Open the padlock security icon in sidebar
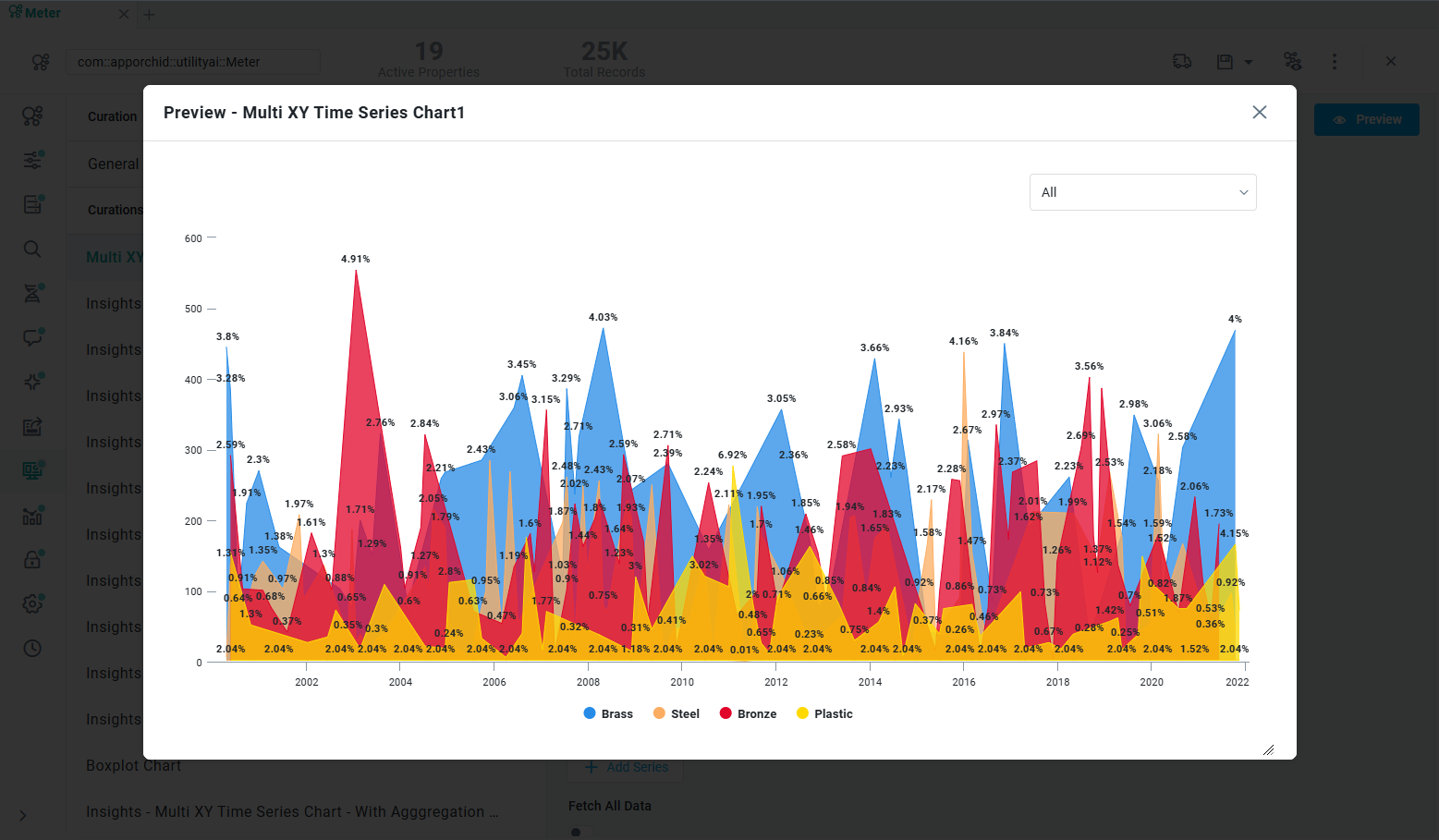1439x840 pixels. click(x=32, y=559)
